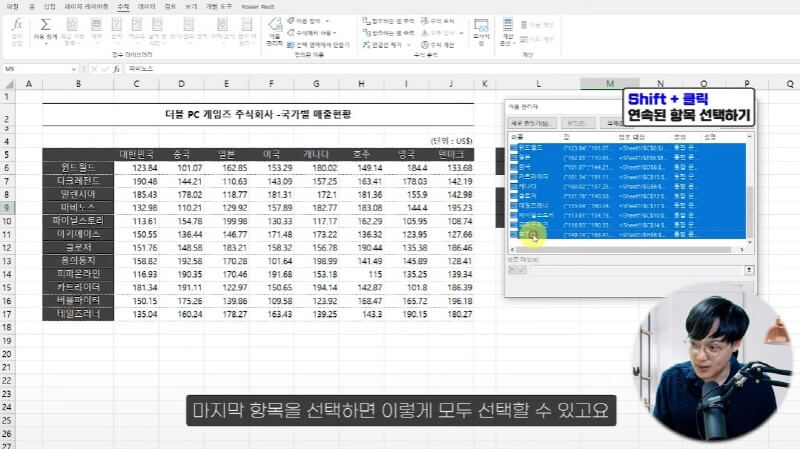Click the Calculate Sheet ribbon item
The width and height of the screenshot is (800, 449).
click(537, 39)
